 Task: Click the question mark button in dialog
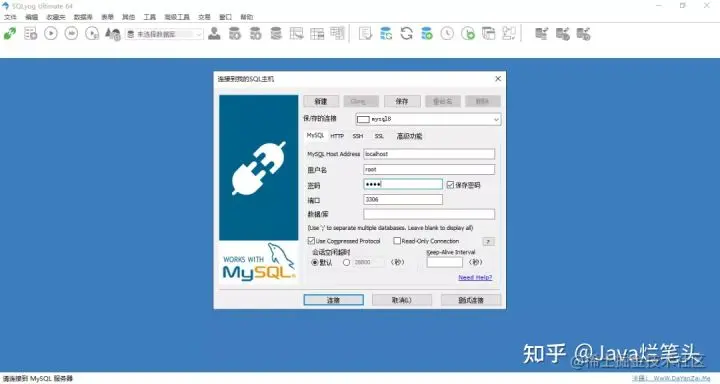[489, 242]
